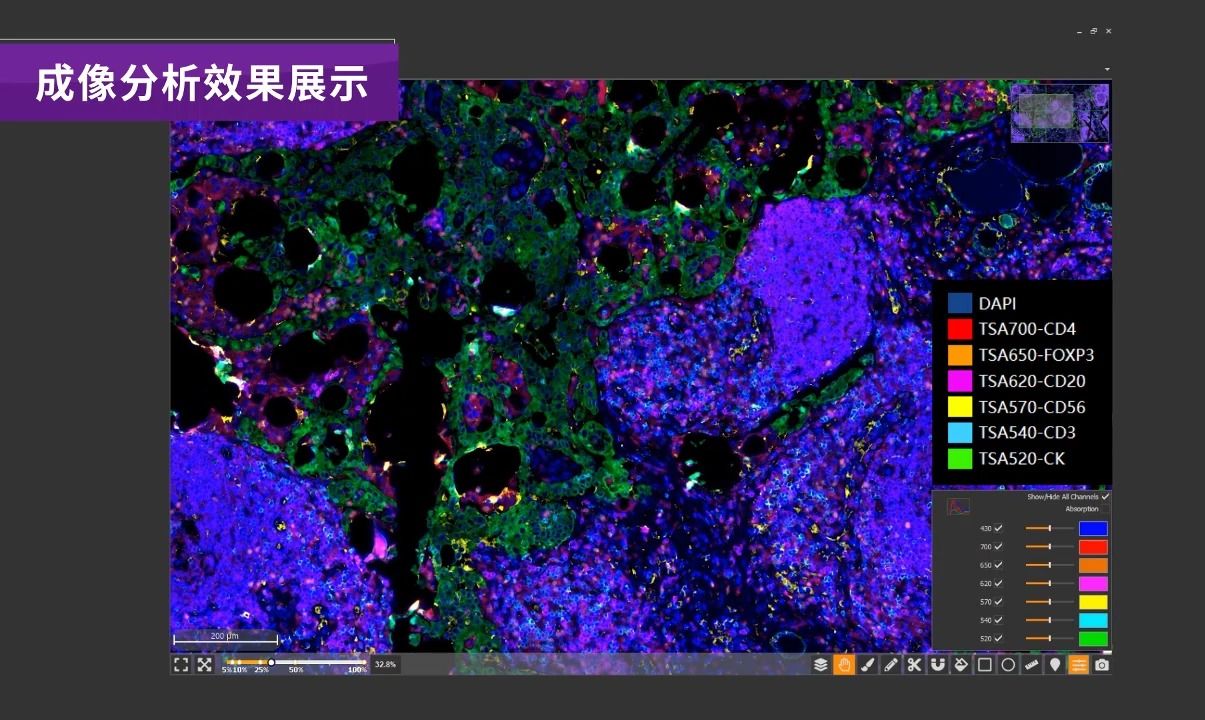
Task: Open the yellow color swatch for 570
Action: pyautogui.click(x=1093, y=602)
